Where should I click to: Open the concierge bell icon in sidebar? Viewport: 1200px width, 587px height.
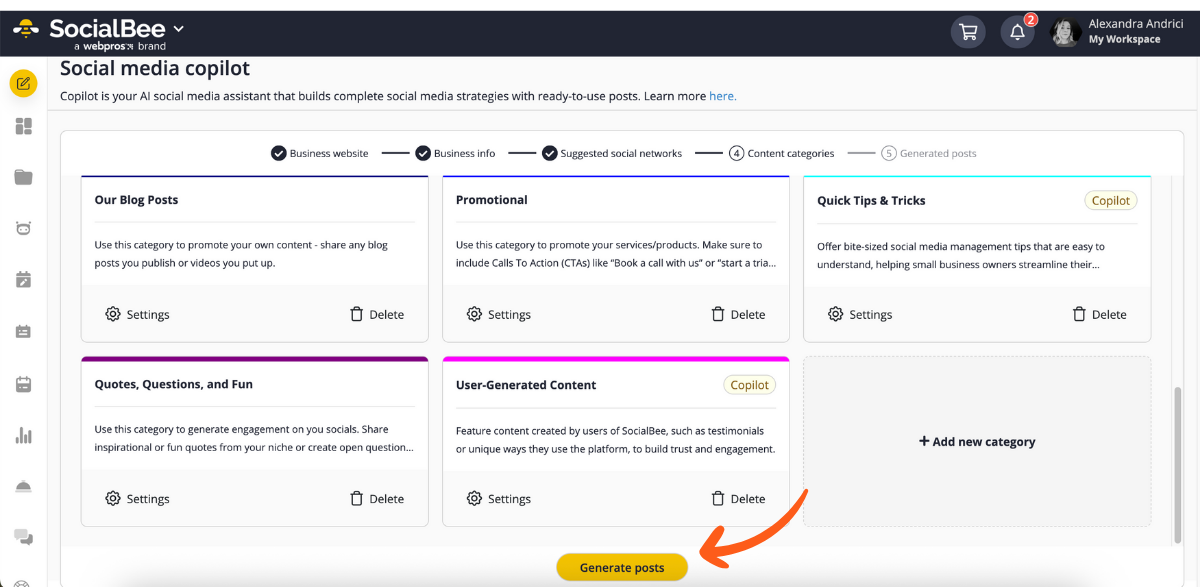click(22, 487)
